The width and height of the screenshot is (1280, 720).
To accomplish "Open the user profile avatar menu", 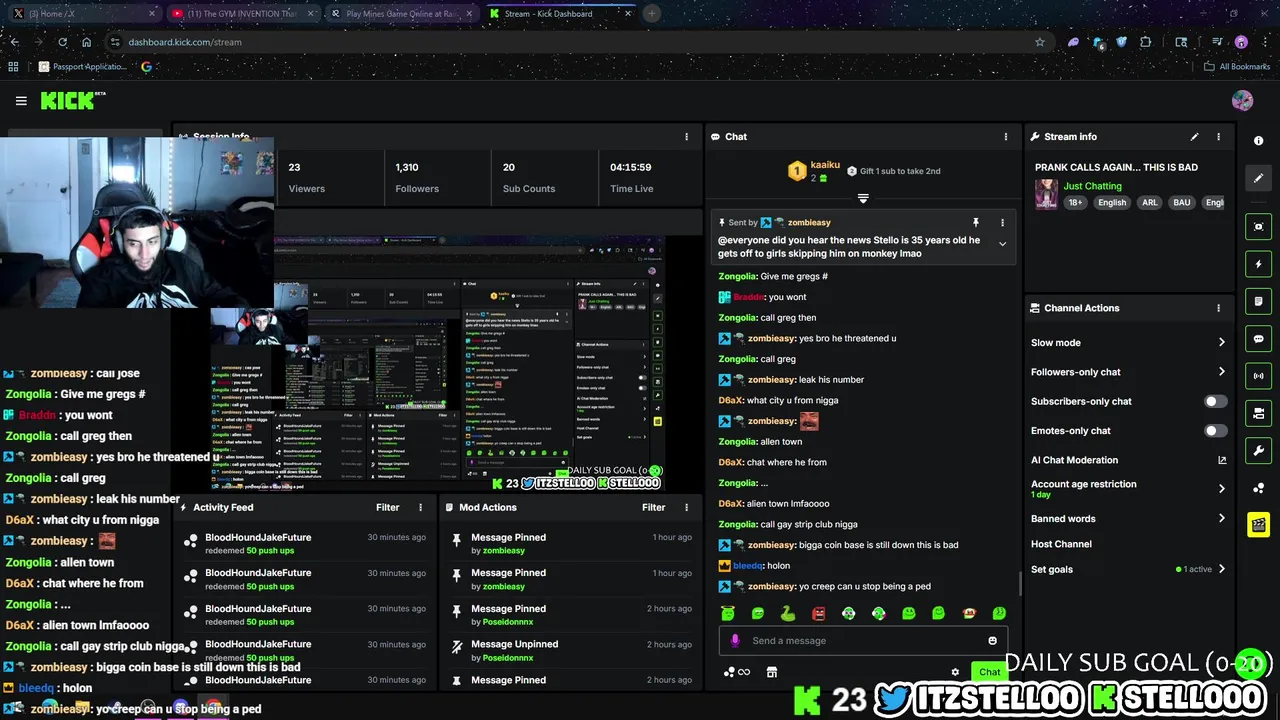I will 1242,101.
